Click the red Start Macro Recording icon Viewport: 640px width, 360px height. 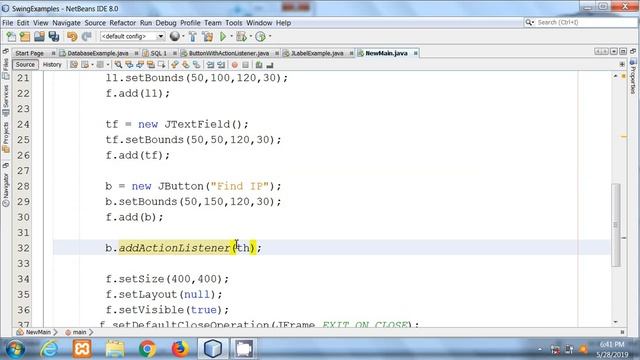[x=234, y=64]
